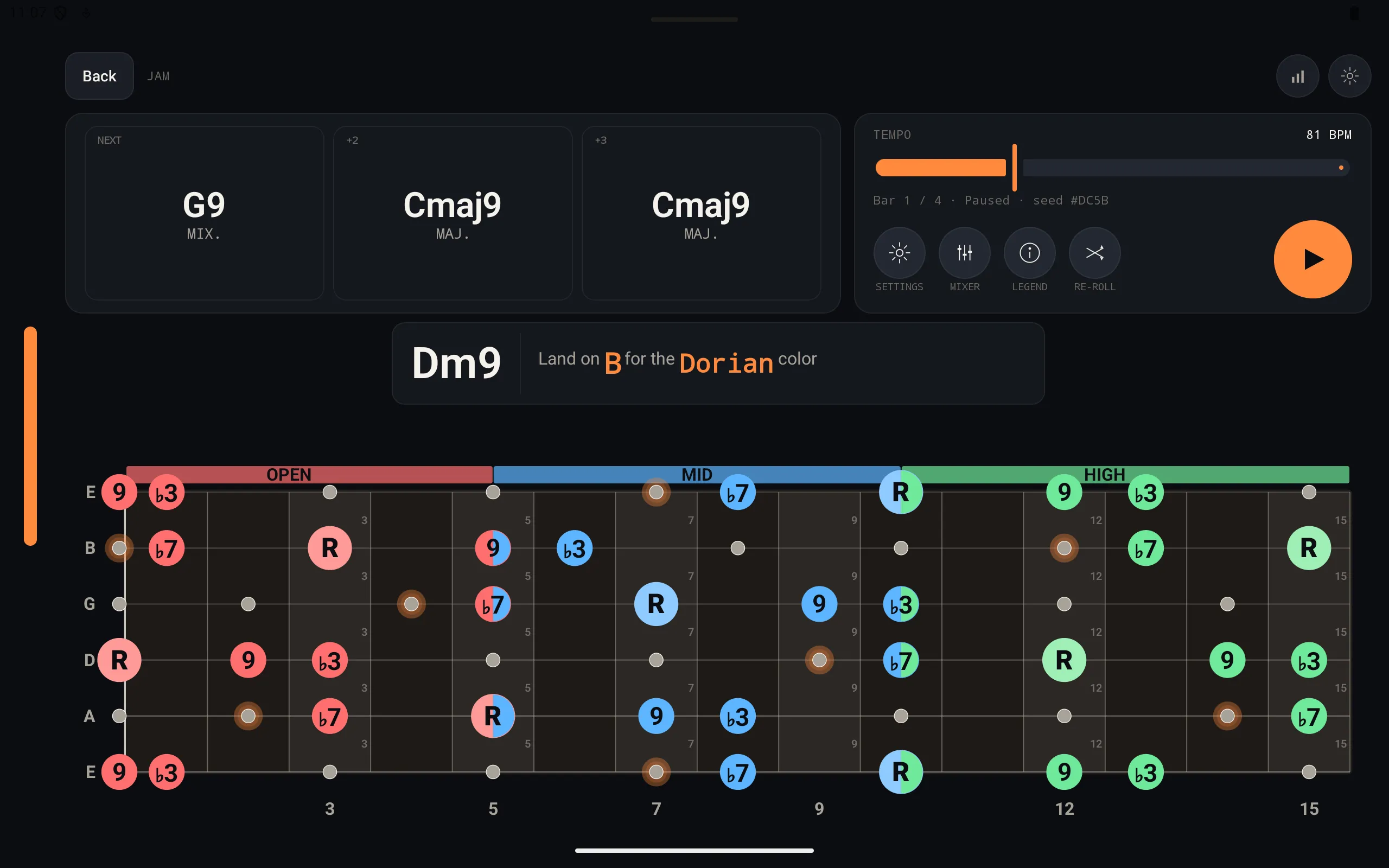Tap green R on D string fret 12

click(1064, 660)
